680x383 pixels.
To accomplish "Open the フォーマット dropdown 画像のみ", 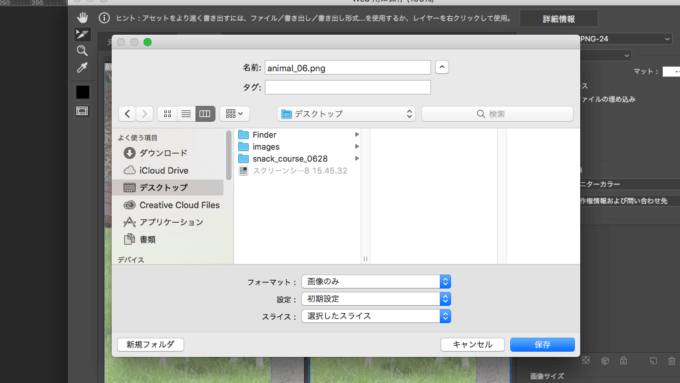I will (x=376, y=282).
